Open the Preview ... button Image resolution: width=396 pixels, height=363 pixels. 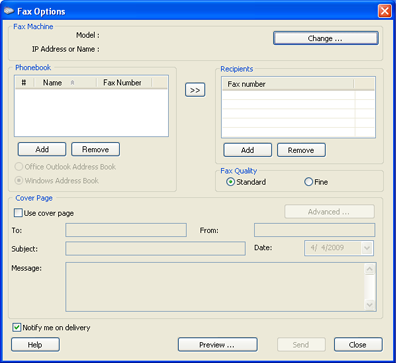click(218, 345)
